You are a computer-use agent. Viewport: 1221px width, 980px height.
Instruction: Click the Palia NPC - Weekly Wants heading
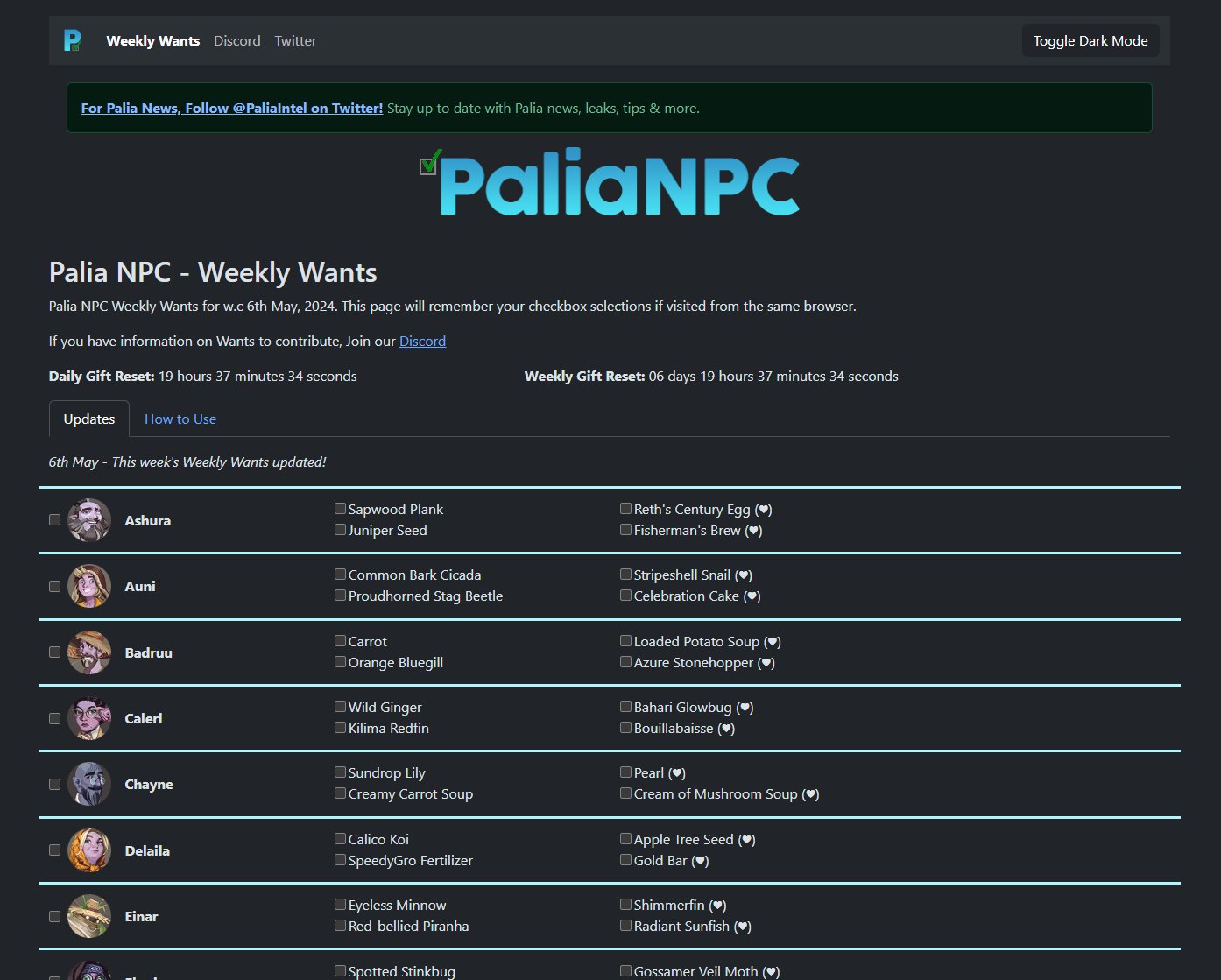pyautogui.click(x=213, y=272)
